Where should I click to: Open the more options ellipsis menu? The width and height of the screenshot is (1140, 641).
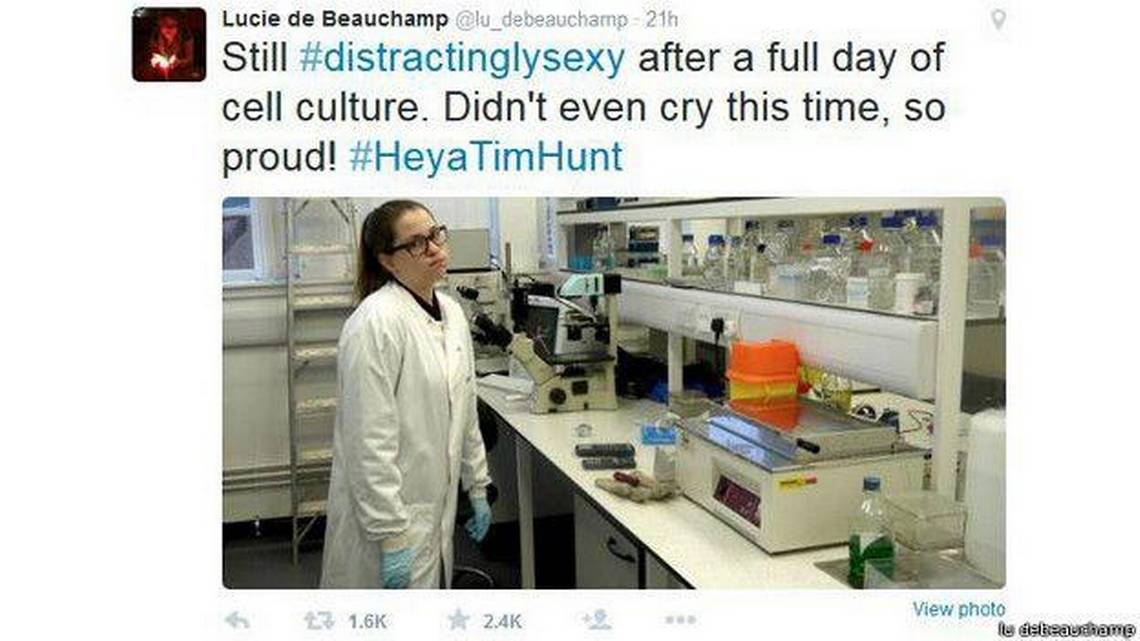pos(681,620)
